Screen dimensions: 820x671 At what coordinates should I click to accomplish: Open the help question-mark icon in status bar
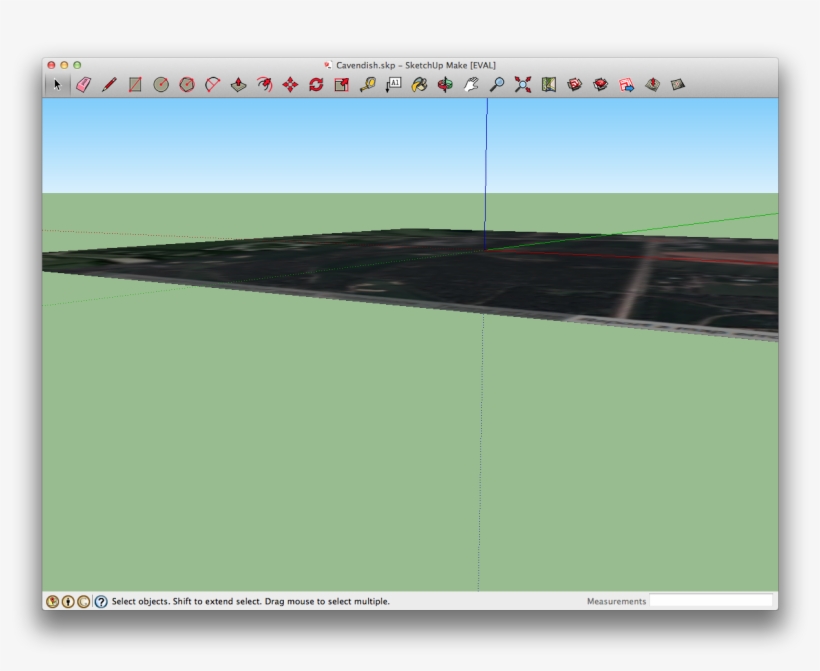point(101,602)
